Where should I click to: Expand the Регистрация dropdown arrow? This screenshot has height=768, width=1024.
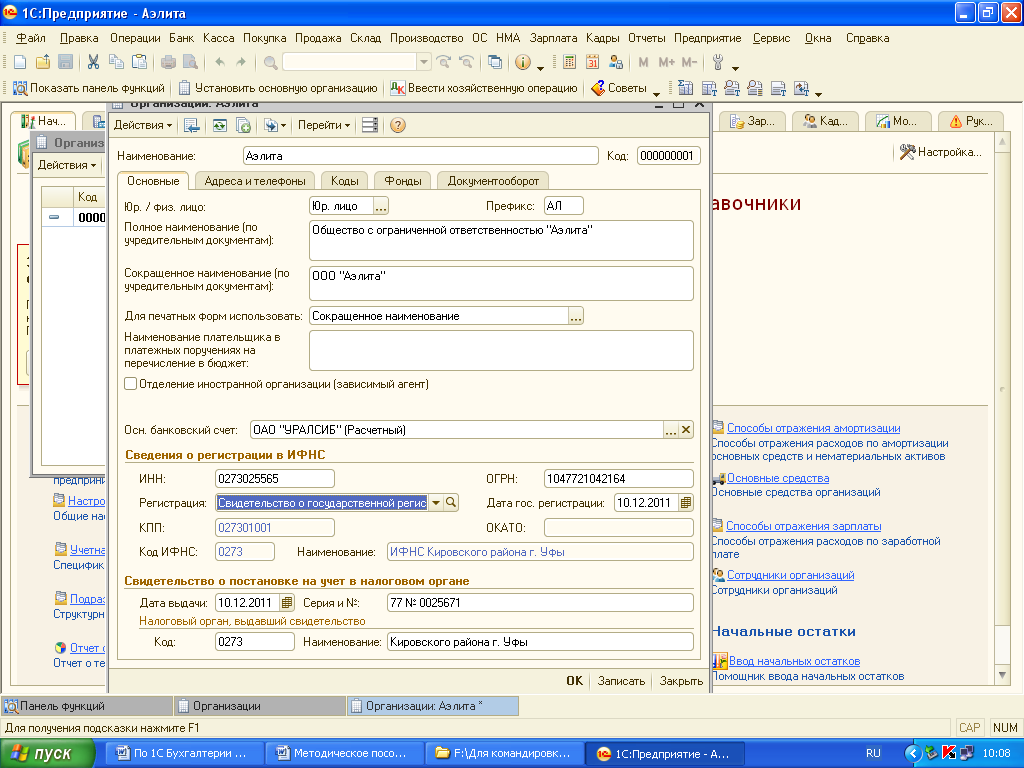tap(436, 502)
